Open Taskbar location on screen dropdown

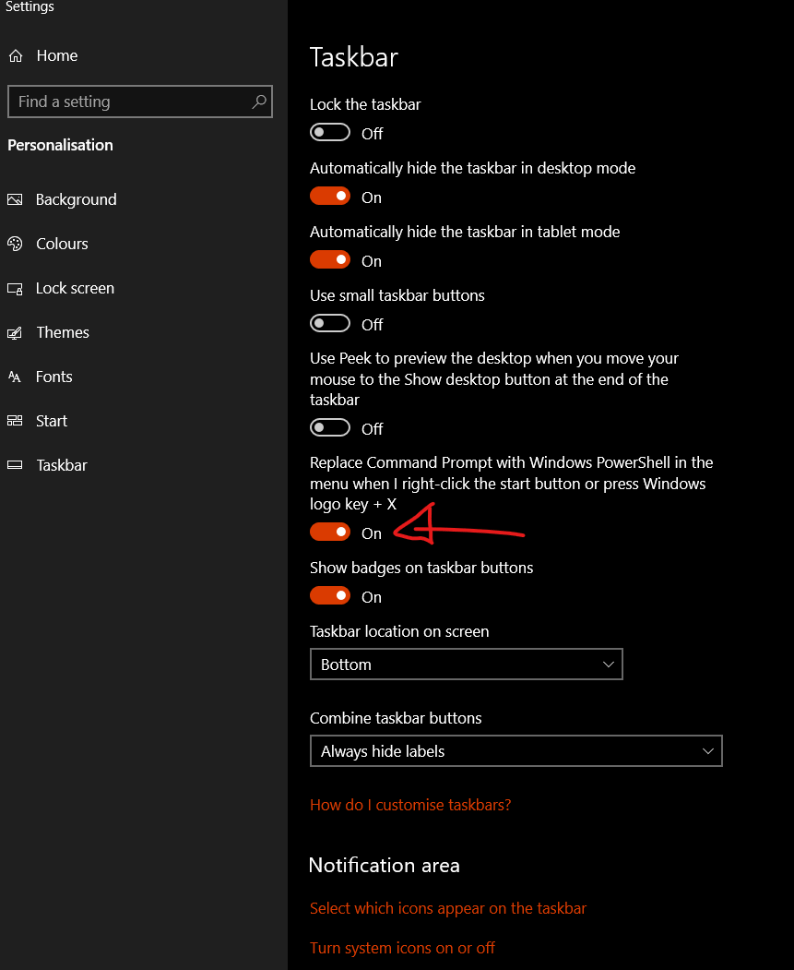pos(466,664)
